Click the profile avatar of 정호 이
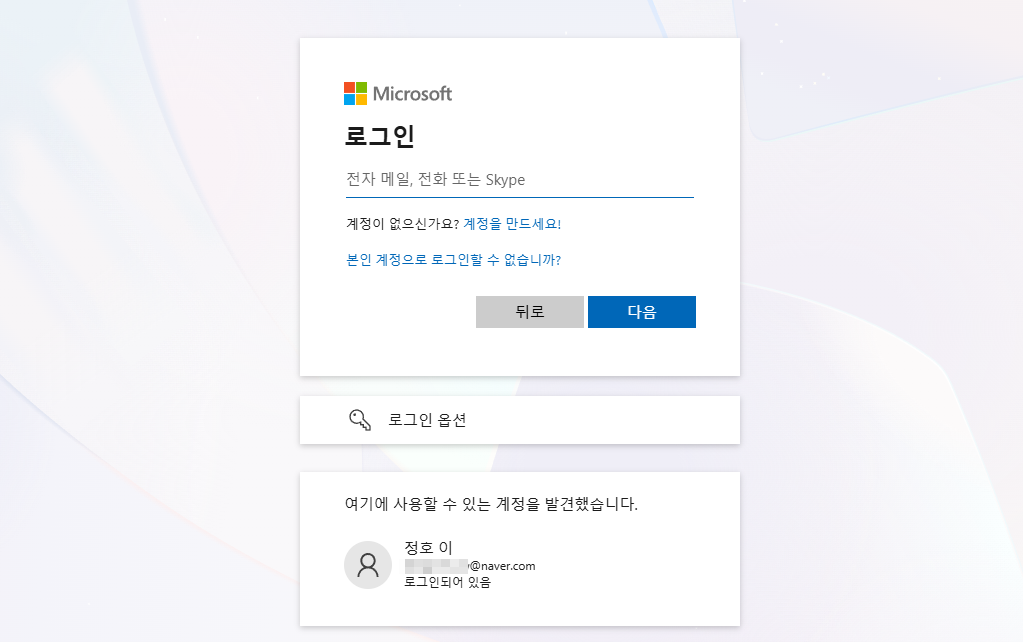 pos(368,565)
